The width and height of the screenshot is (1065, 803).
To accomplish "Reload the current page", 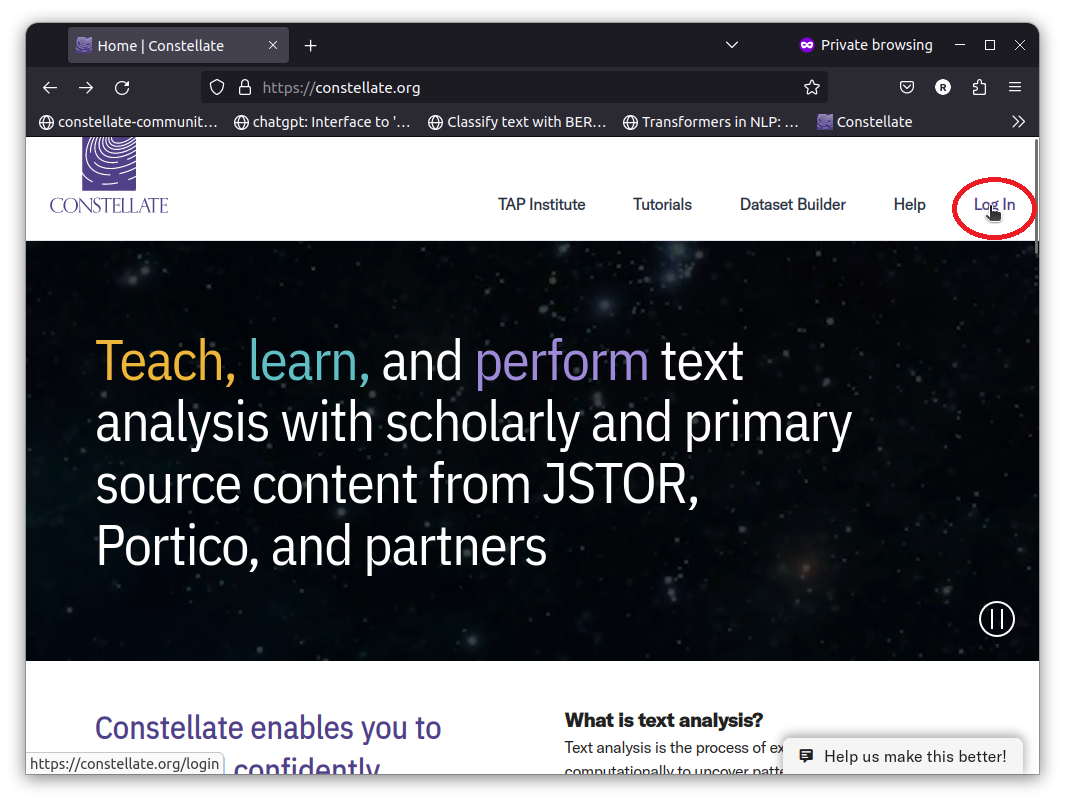I will coord(122,88).
